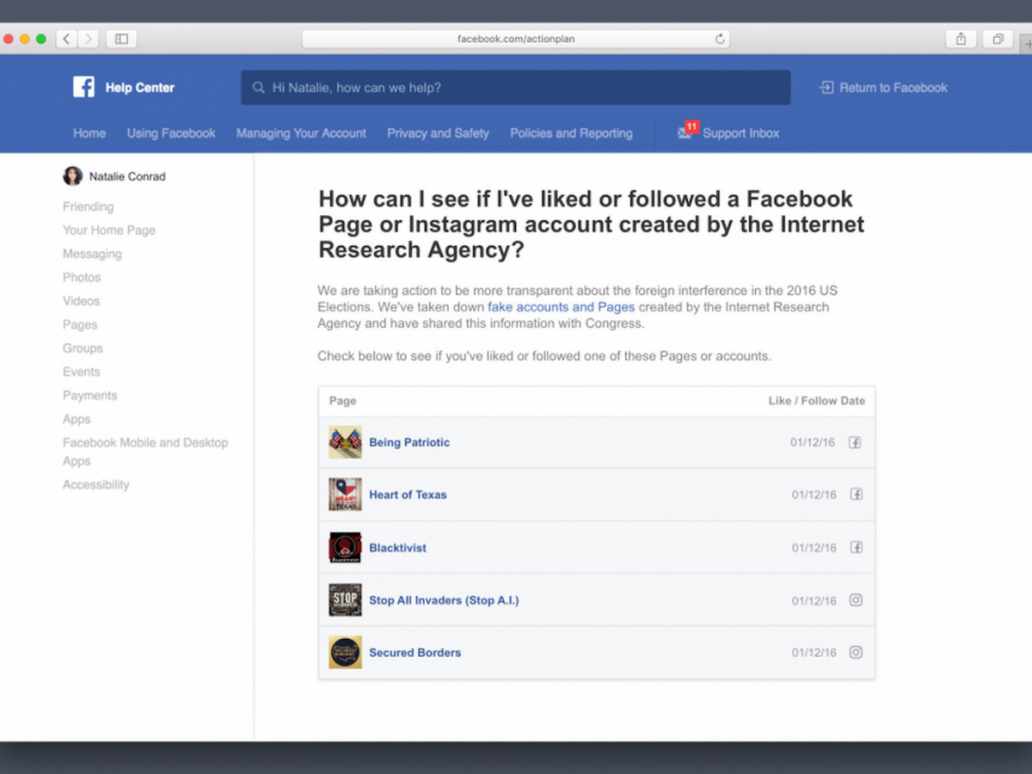Viewport: 1032px width, 774px height.
Task: Open the Support Inbox link
Action: (x=740, y=133)
